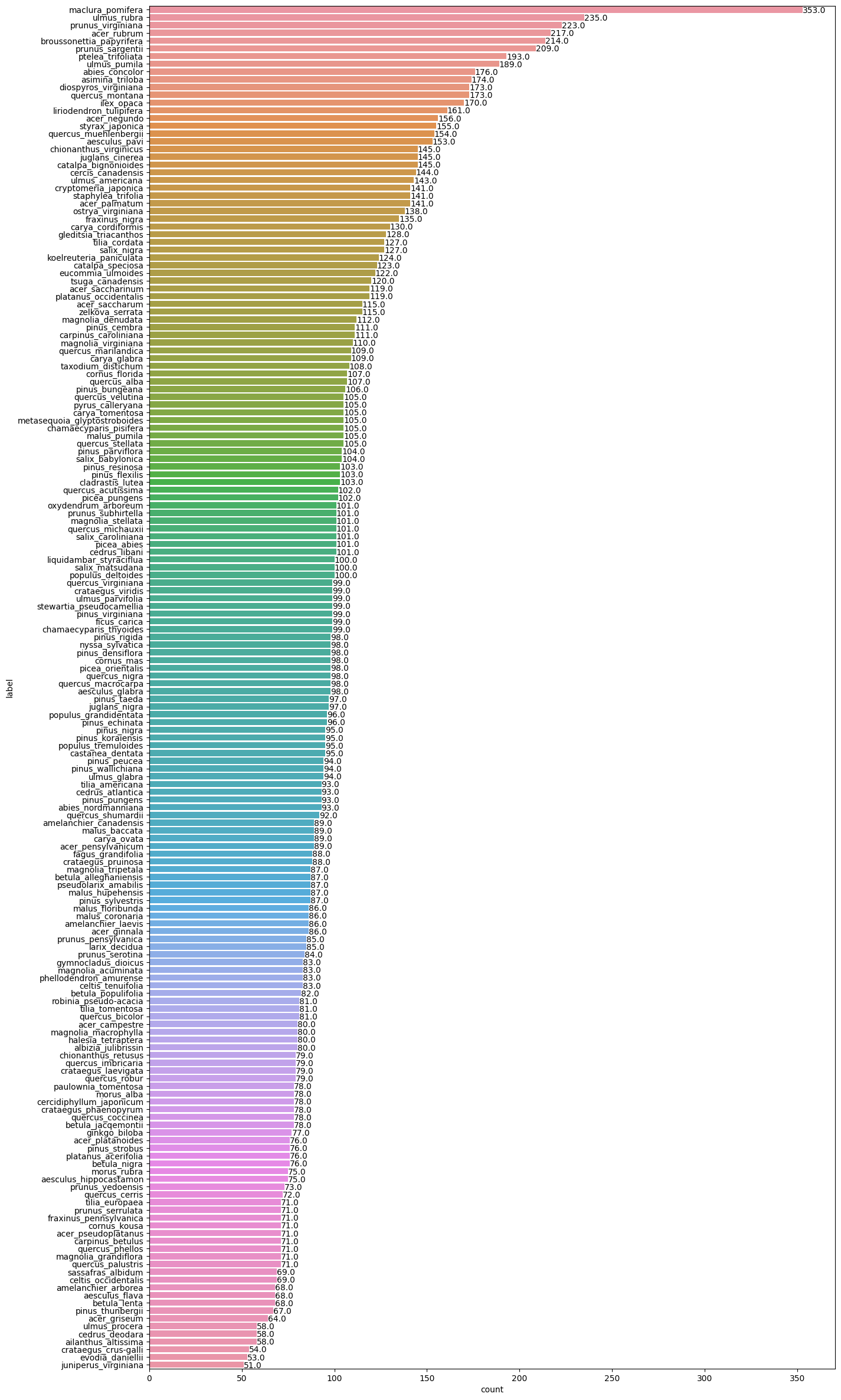Click the koelreuteria_paniculata label
The width and height of the screenshot is (841, 1400).
click(95, 257)
